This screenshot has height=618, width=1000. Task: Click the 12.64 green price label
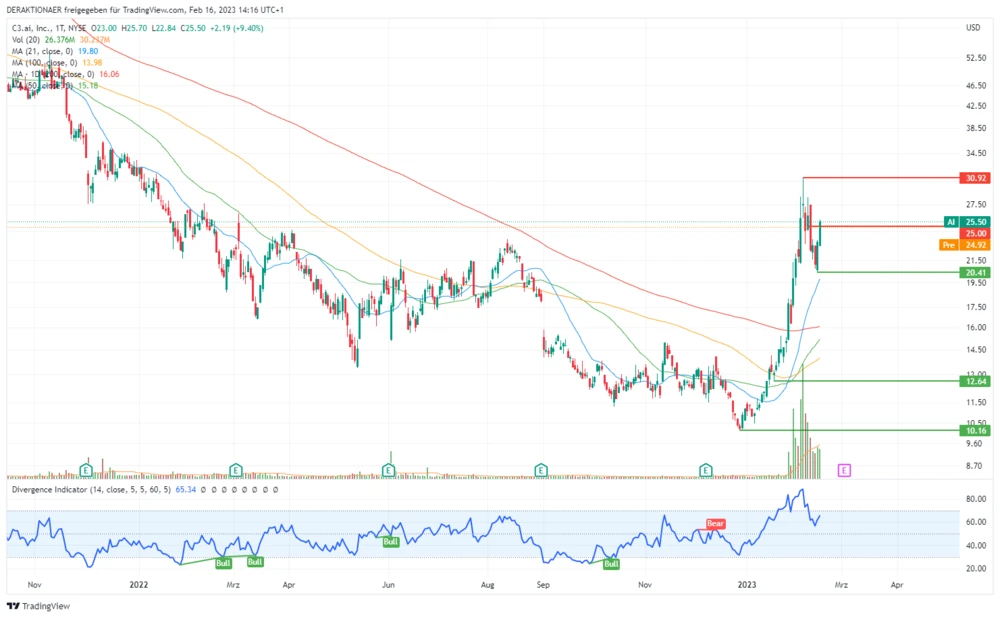[x=976, y=381]
